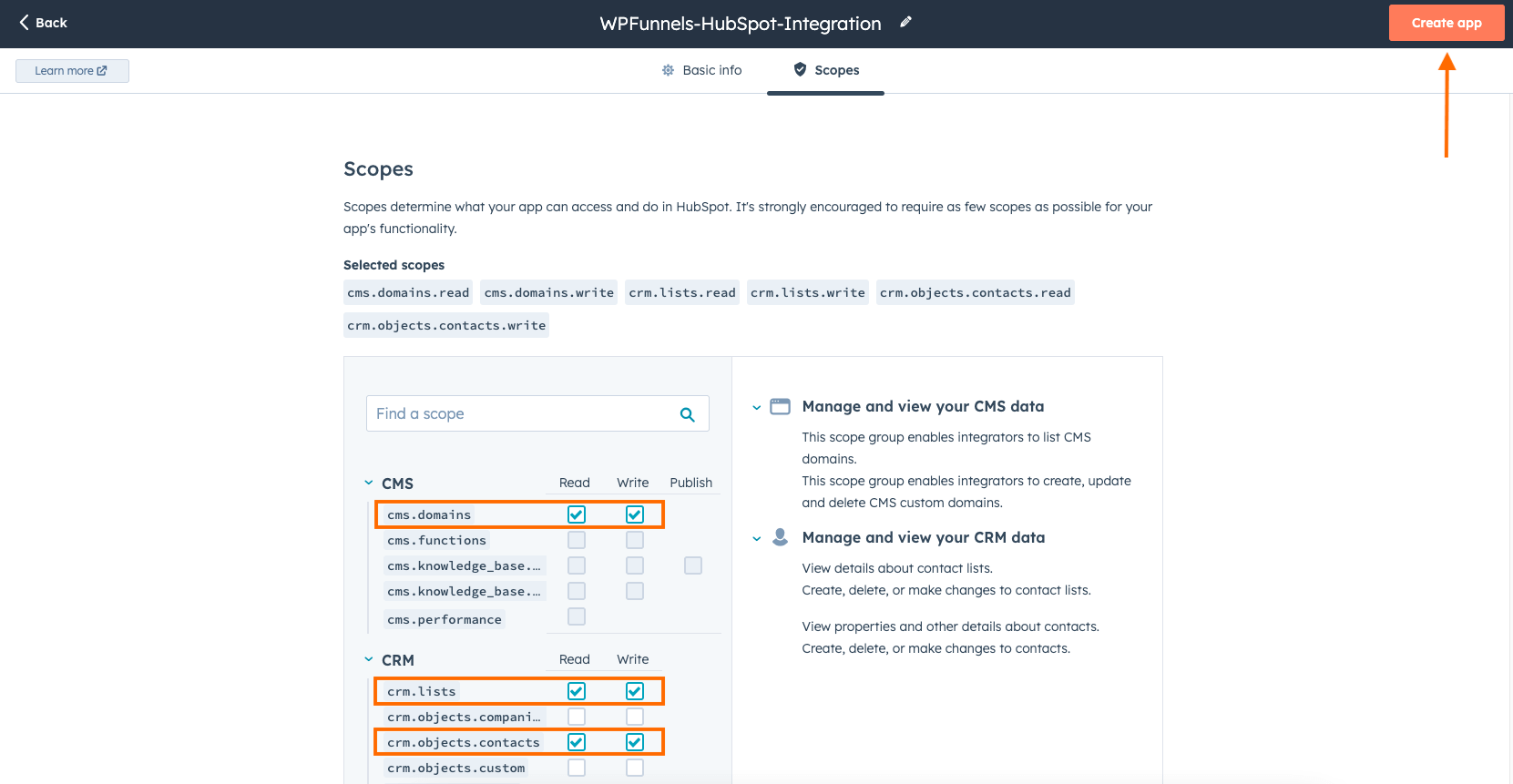Click the crm.lists.read selected scope tag
Image resolution: width=1513 pixels, height=784 pixels.
tap(682, 292)
